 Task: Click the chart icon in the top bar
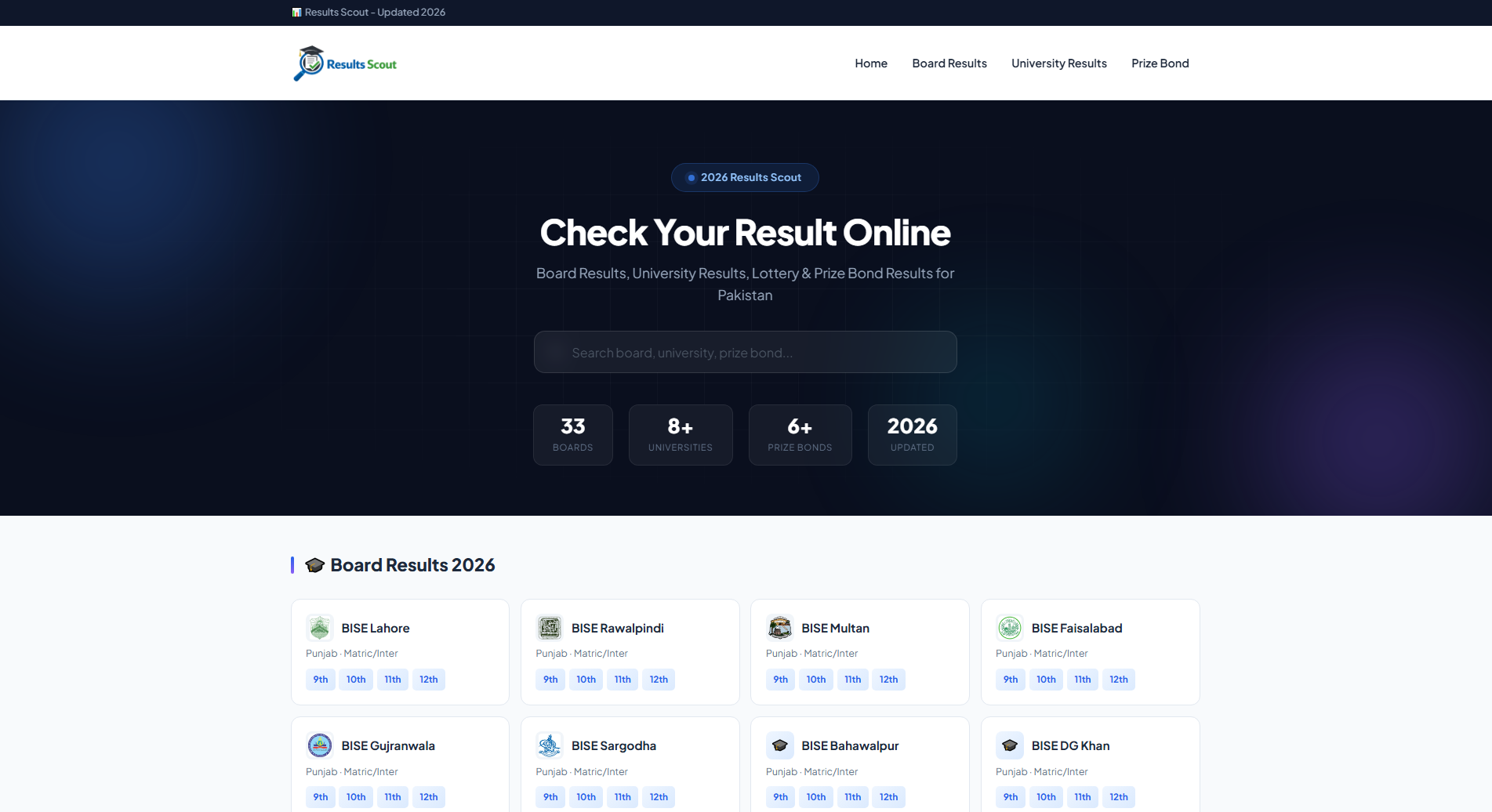(297, 13)
